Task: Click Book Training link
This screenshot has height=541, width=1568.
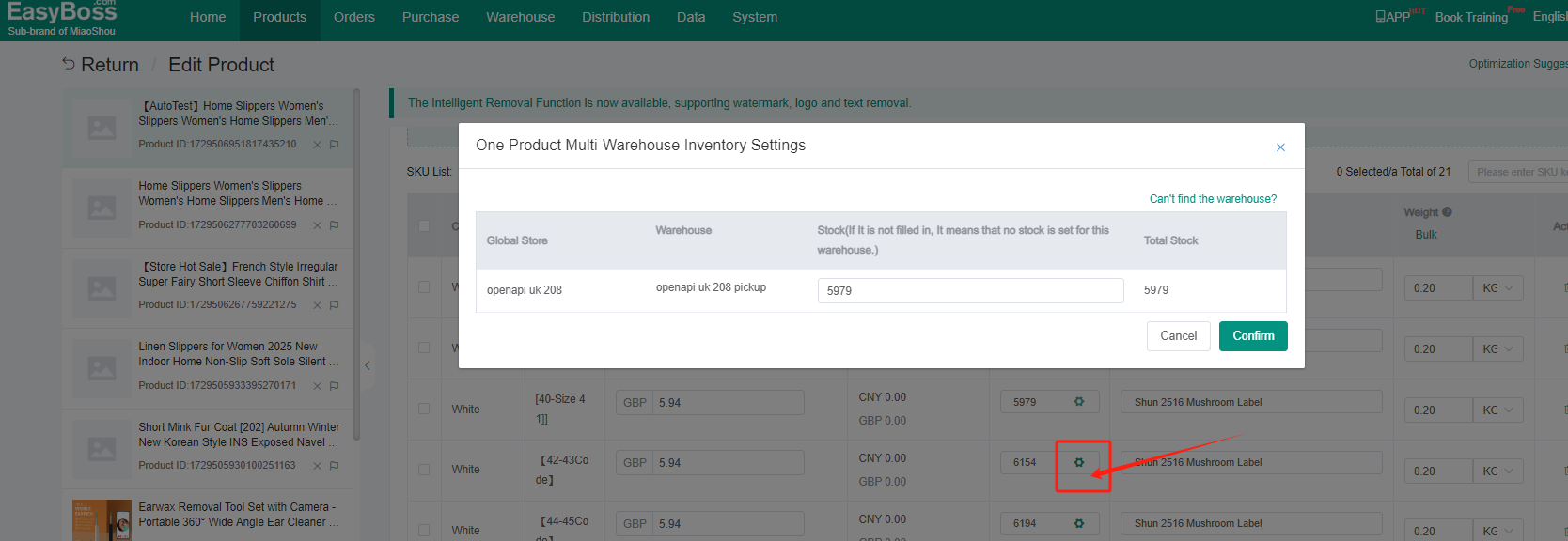Action: click(x=1471, y=17)
